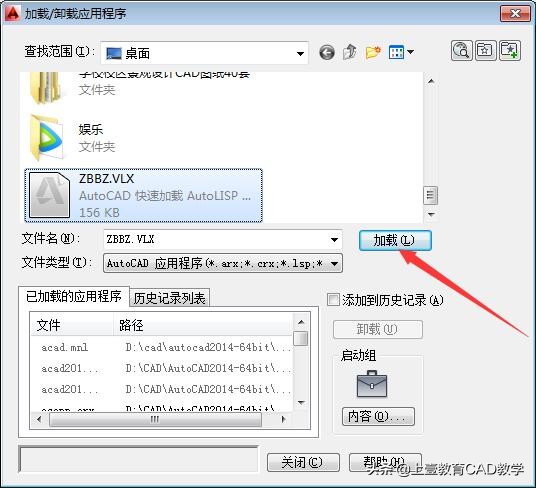
Task: Go up one folder level
Action: point(350,52)
